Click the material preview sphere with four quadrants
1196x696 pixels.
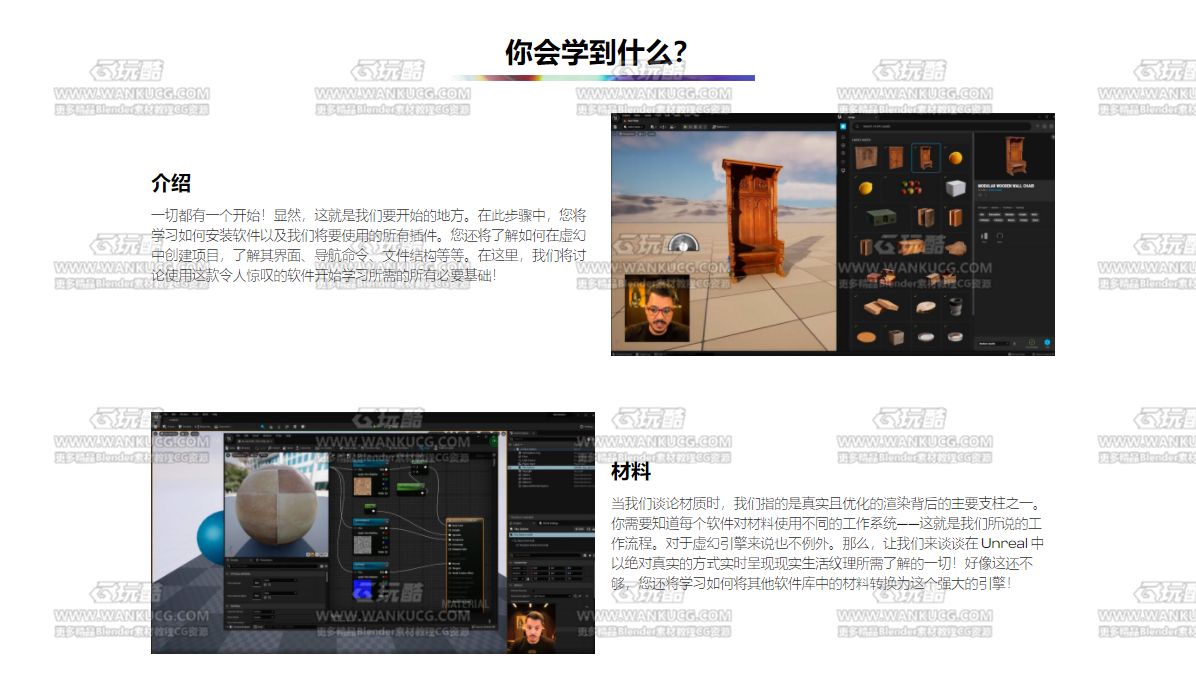[276, 504]
